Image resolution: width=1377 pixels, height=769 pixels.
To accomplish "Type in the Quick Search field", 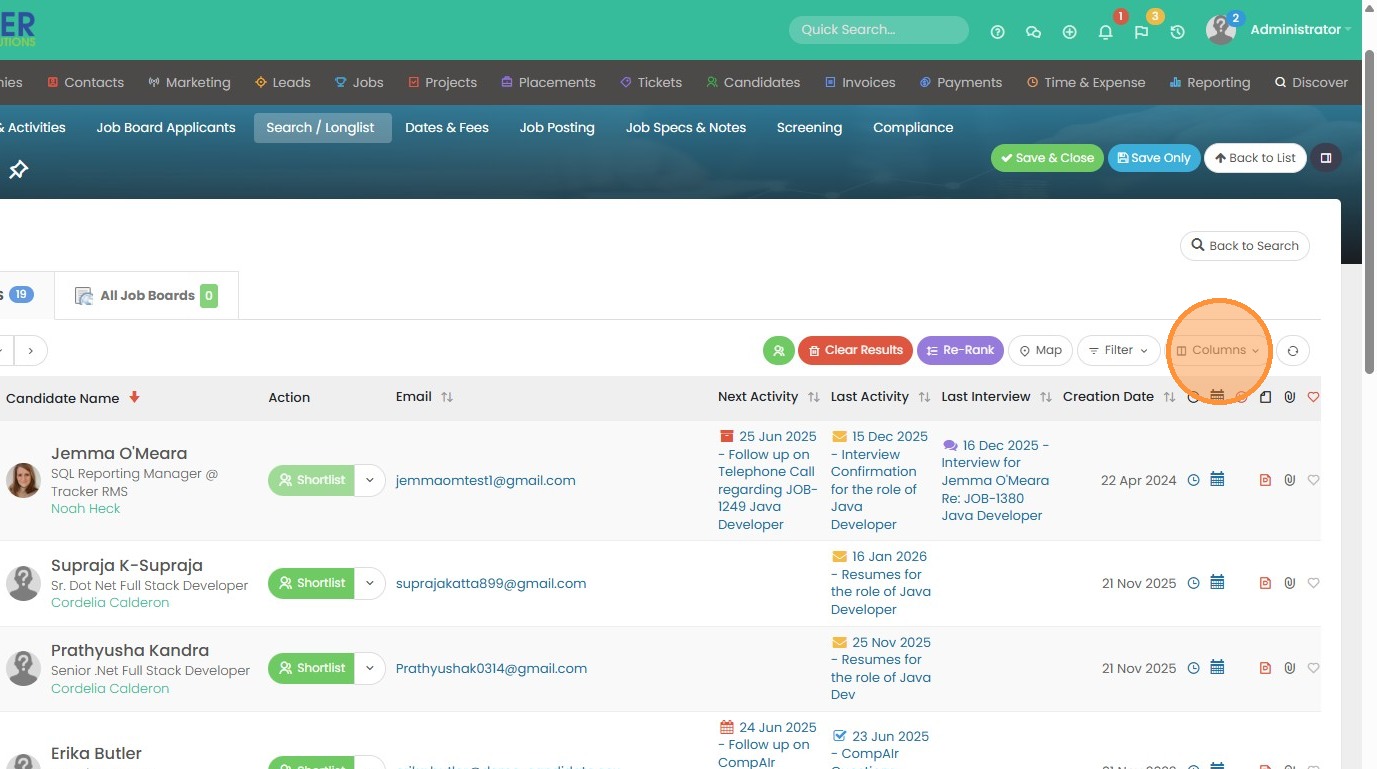I will coord(878,30).
